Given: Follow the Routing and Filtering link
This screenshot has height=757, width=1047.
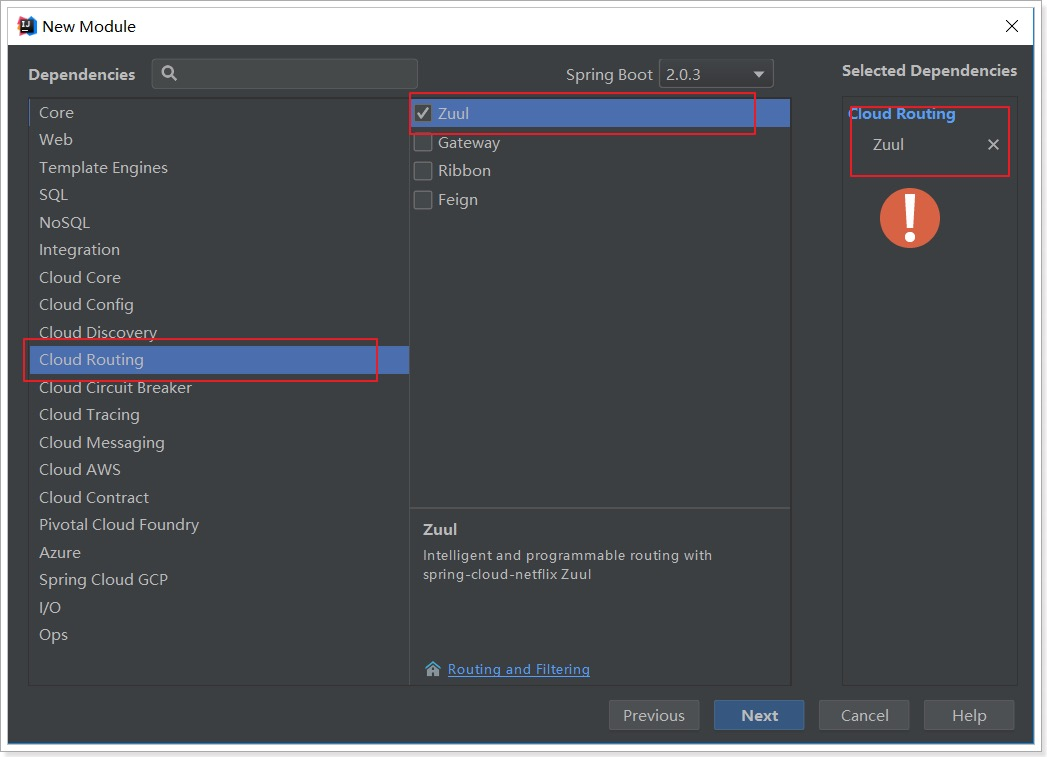Looking at the screenshot, I should 519,669.
